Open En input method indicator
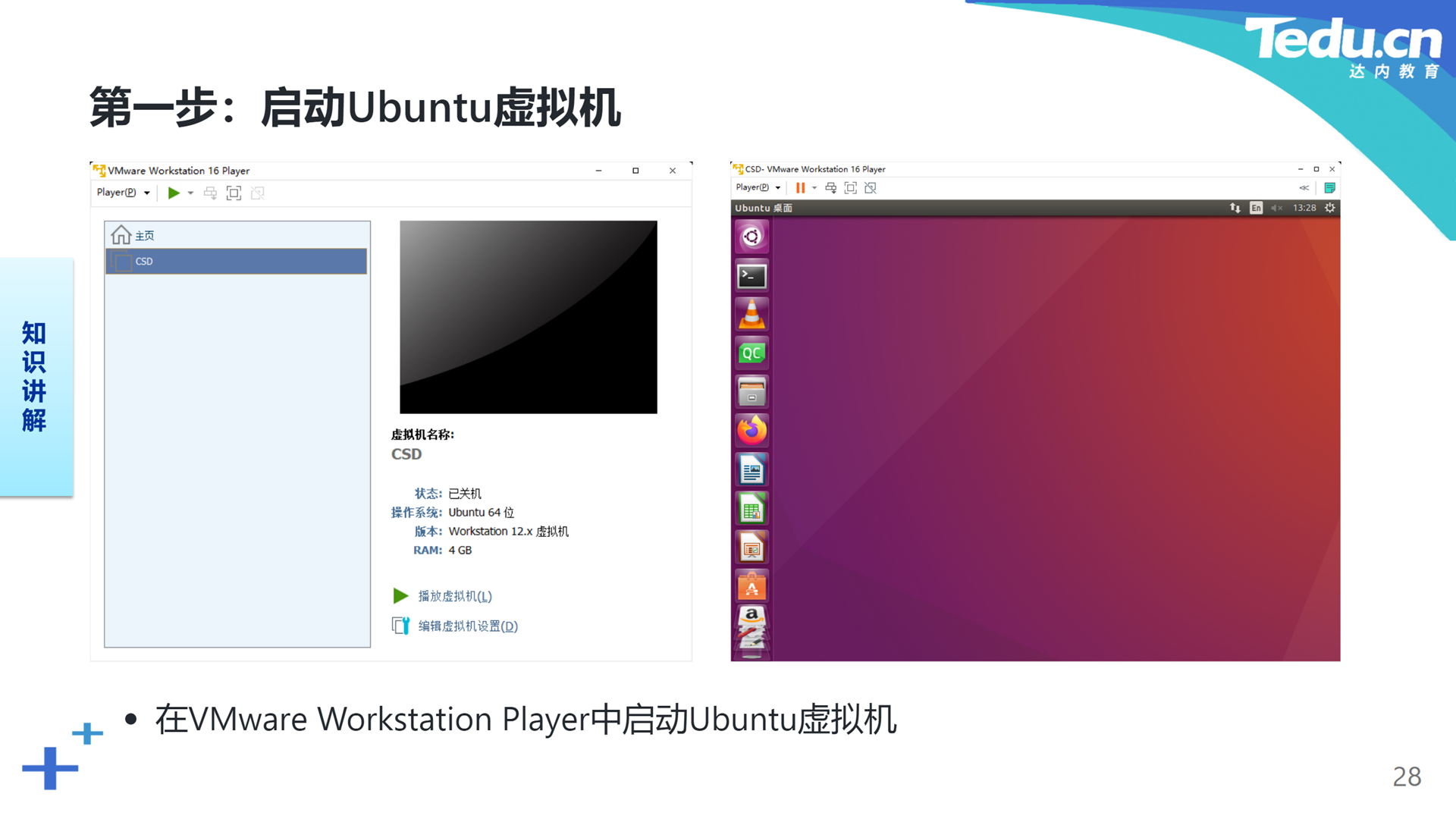 pyautogui.click(x=1257, y=208)
